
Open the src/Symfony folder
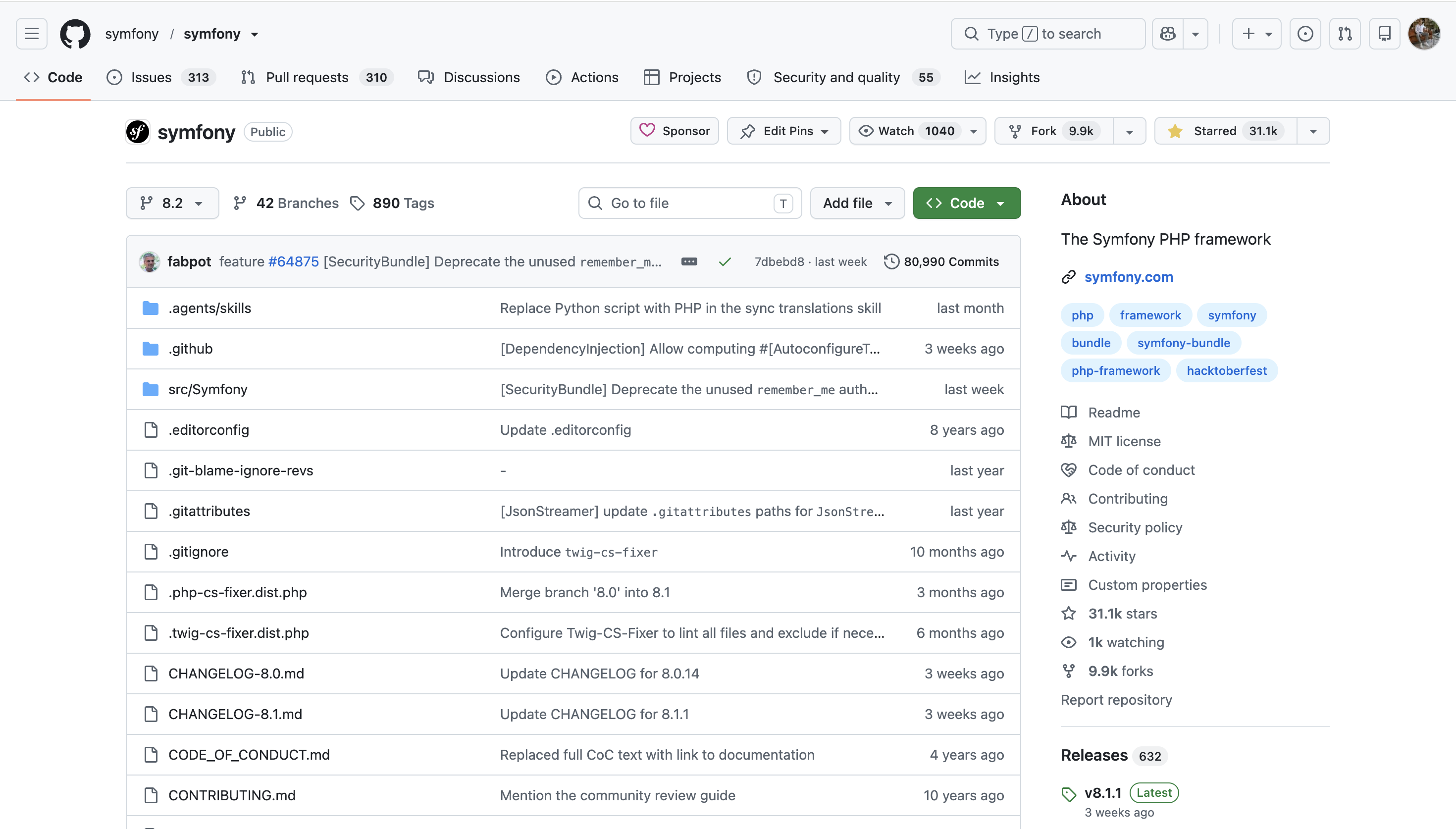tap(208, 389)
